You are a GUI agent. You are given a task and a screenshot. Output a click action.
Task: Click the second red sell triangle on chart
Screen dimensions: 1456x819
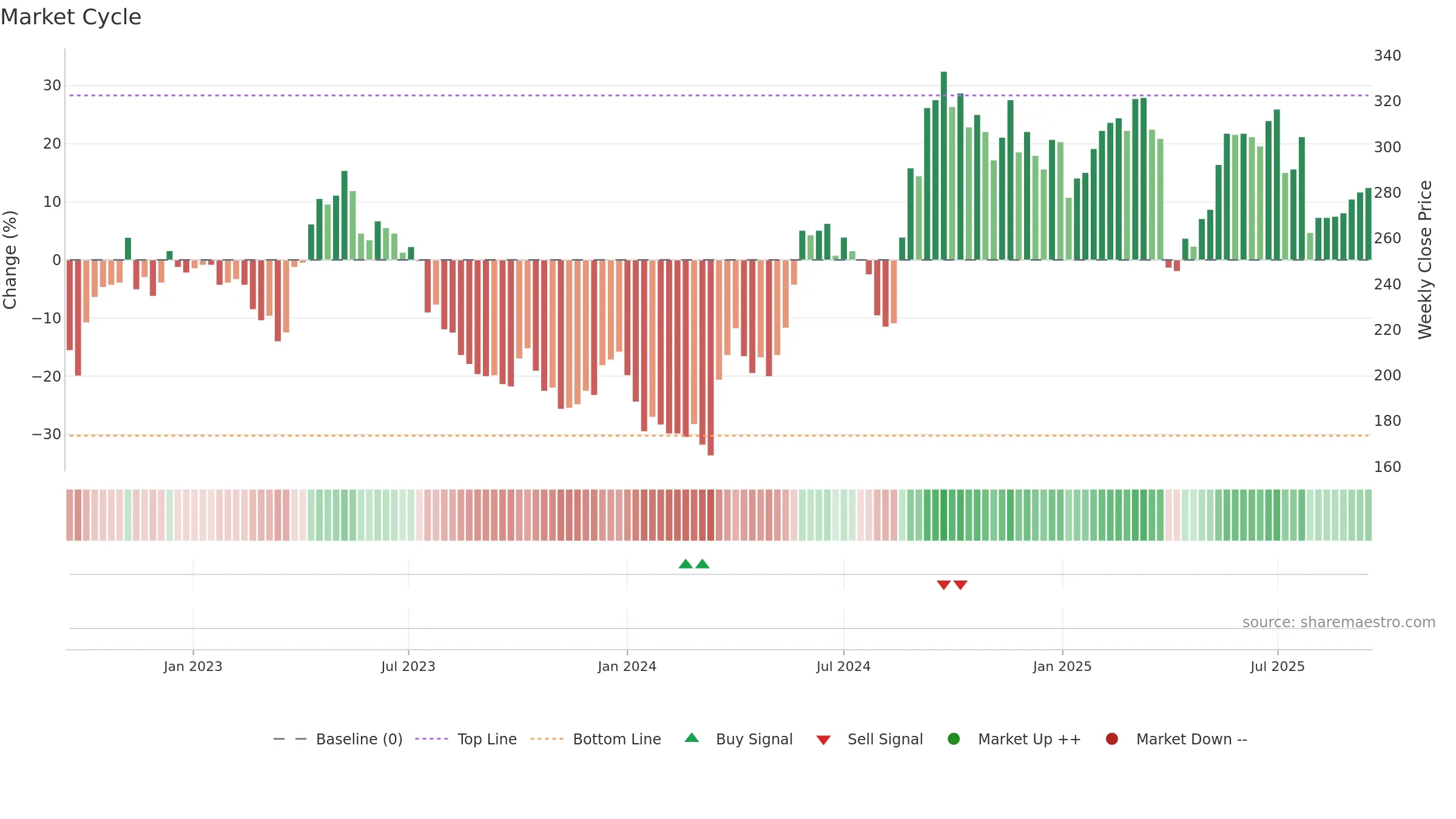[960, 585]
